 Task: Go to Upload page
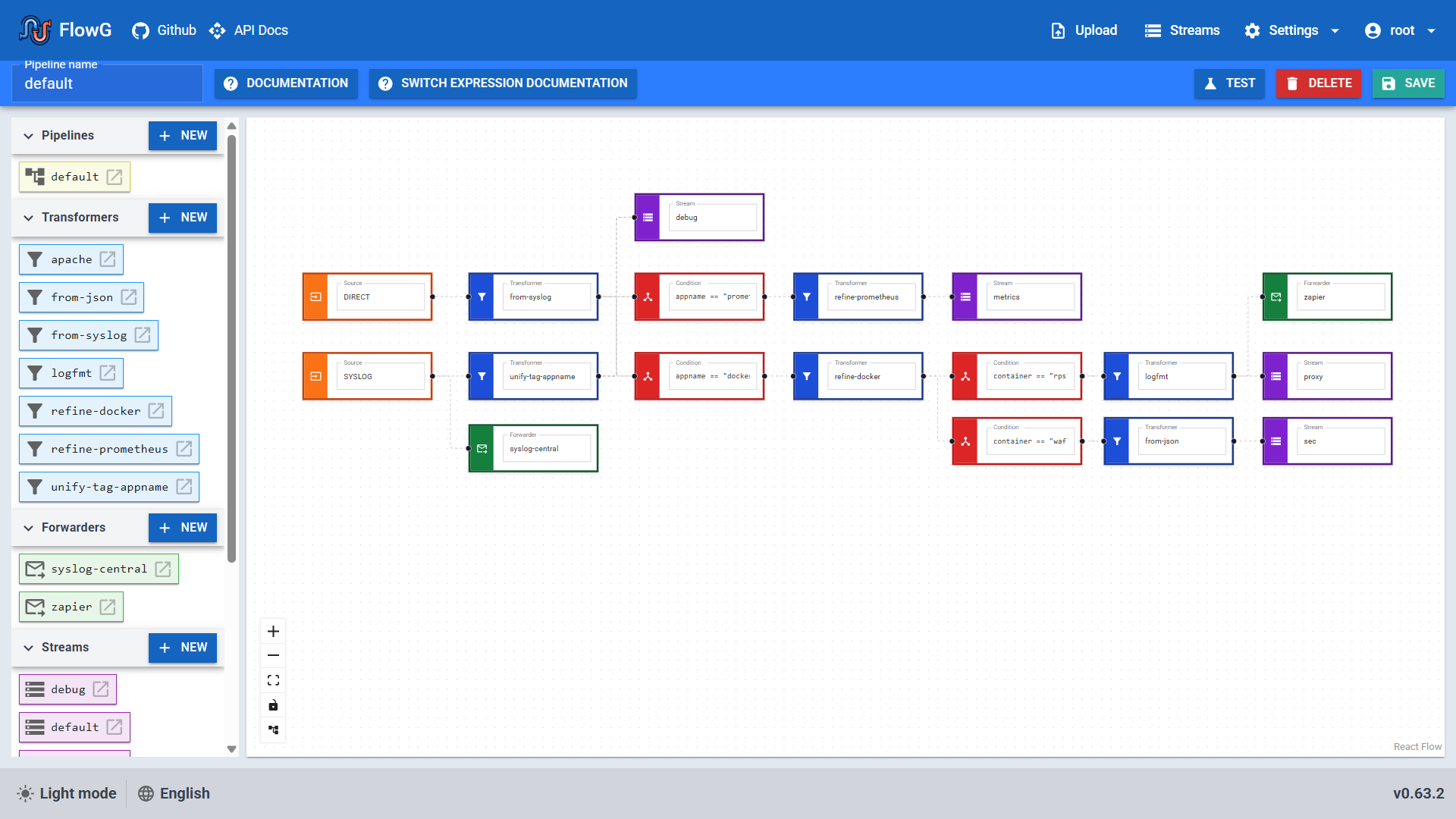point(1084,30)
